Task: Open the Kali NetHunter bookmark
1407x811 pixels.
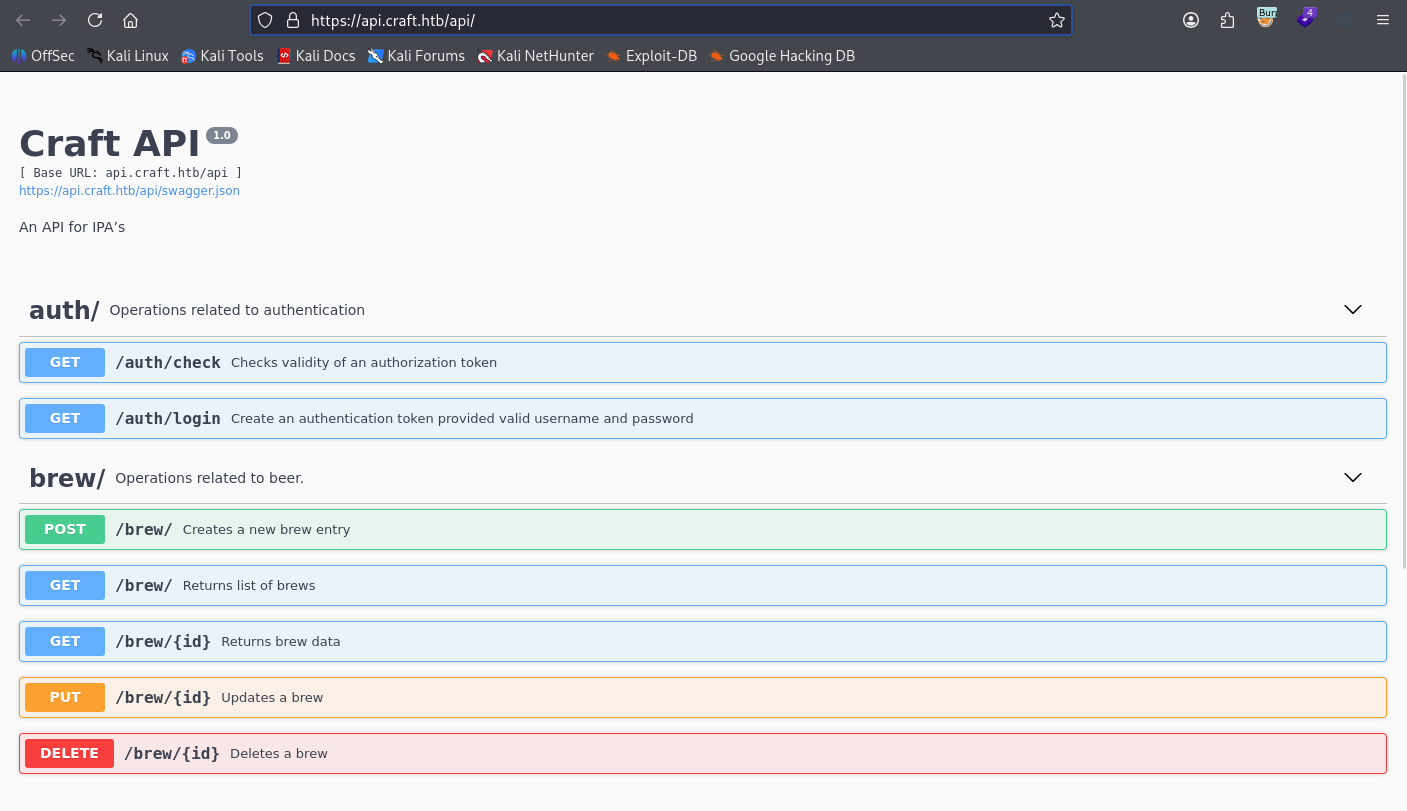Action: coord(536,56)
